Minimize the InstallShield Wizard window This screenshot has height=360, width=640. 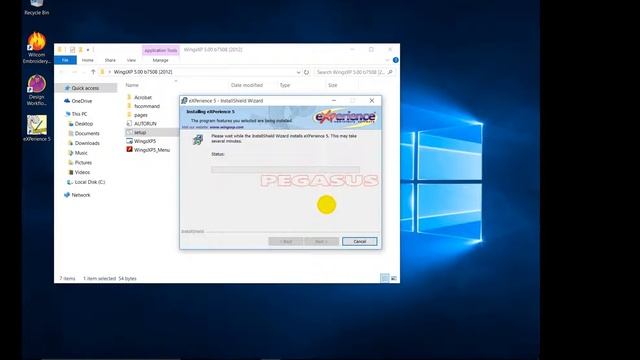point(334,100)
